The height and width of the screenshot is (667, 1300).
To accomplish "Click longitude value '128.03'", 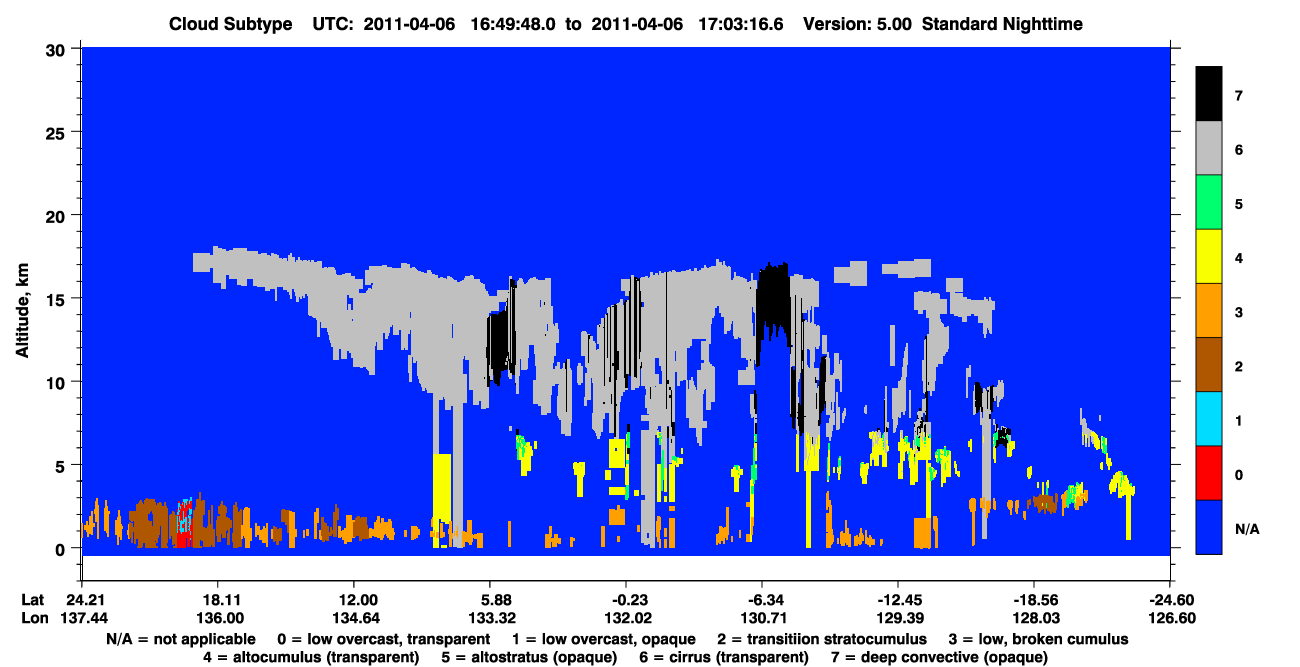I will coord(1035,618).
